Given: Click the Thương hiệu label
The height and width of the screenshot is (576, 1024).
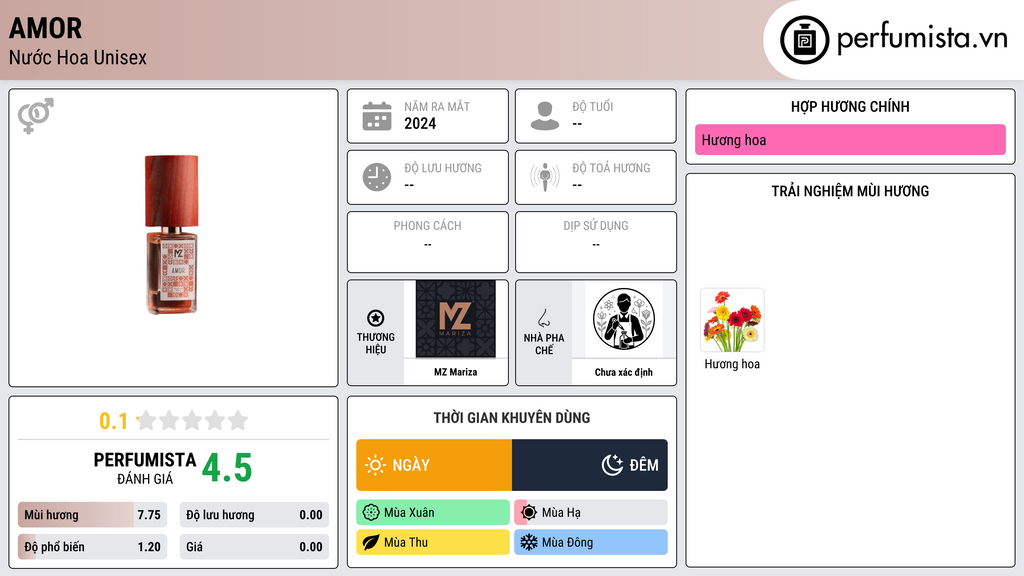Looking at the screenshot, I should click(376, 344).
